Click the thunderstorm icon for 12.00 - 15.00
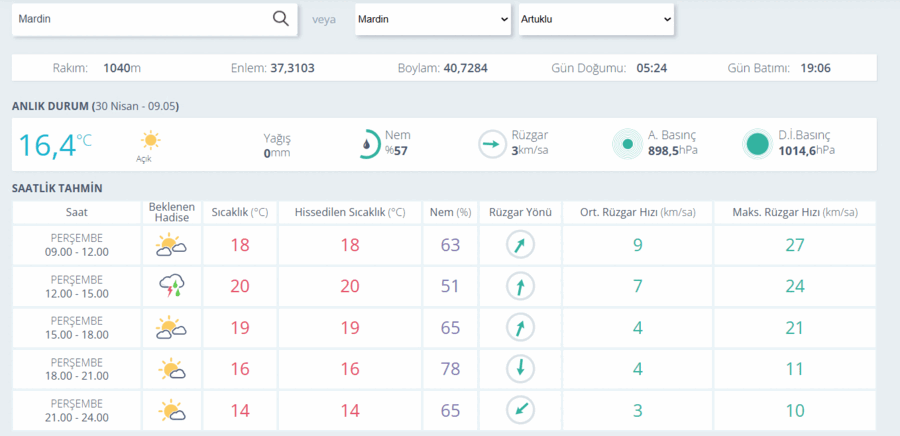This screenshot has height=436, width=900. (x=172, y=286)
